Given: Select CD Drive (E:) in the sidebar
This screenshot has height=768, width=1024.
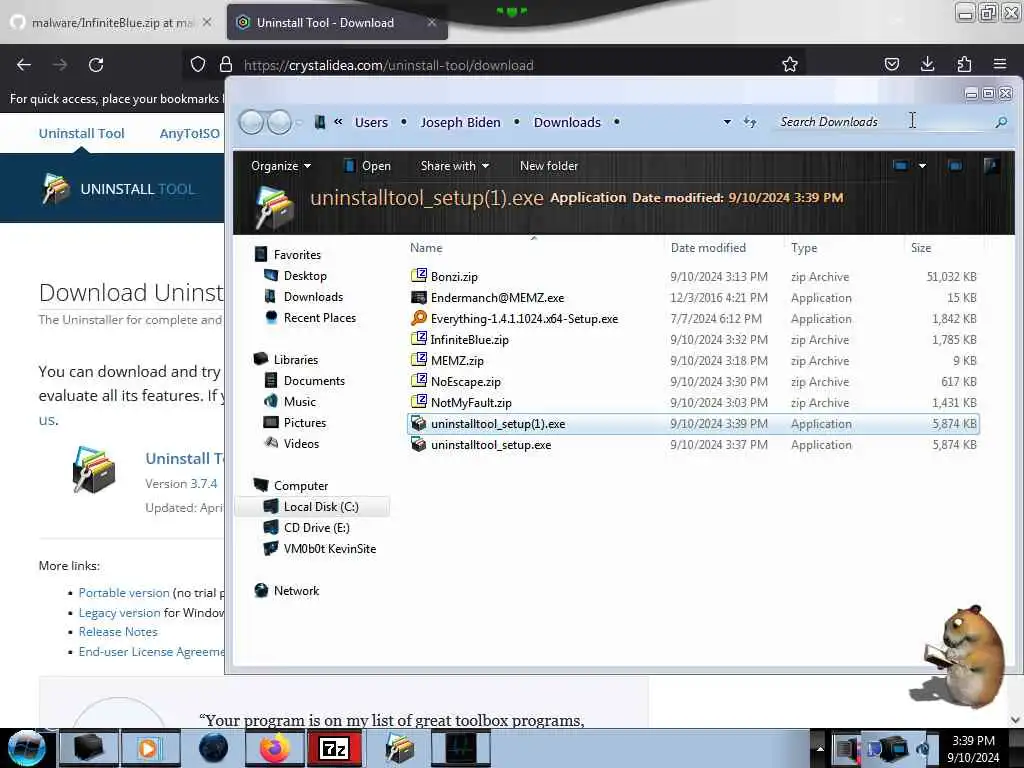Looking at the screenshot, I should tap(316, 528).
